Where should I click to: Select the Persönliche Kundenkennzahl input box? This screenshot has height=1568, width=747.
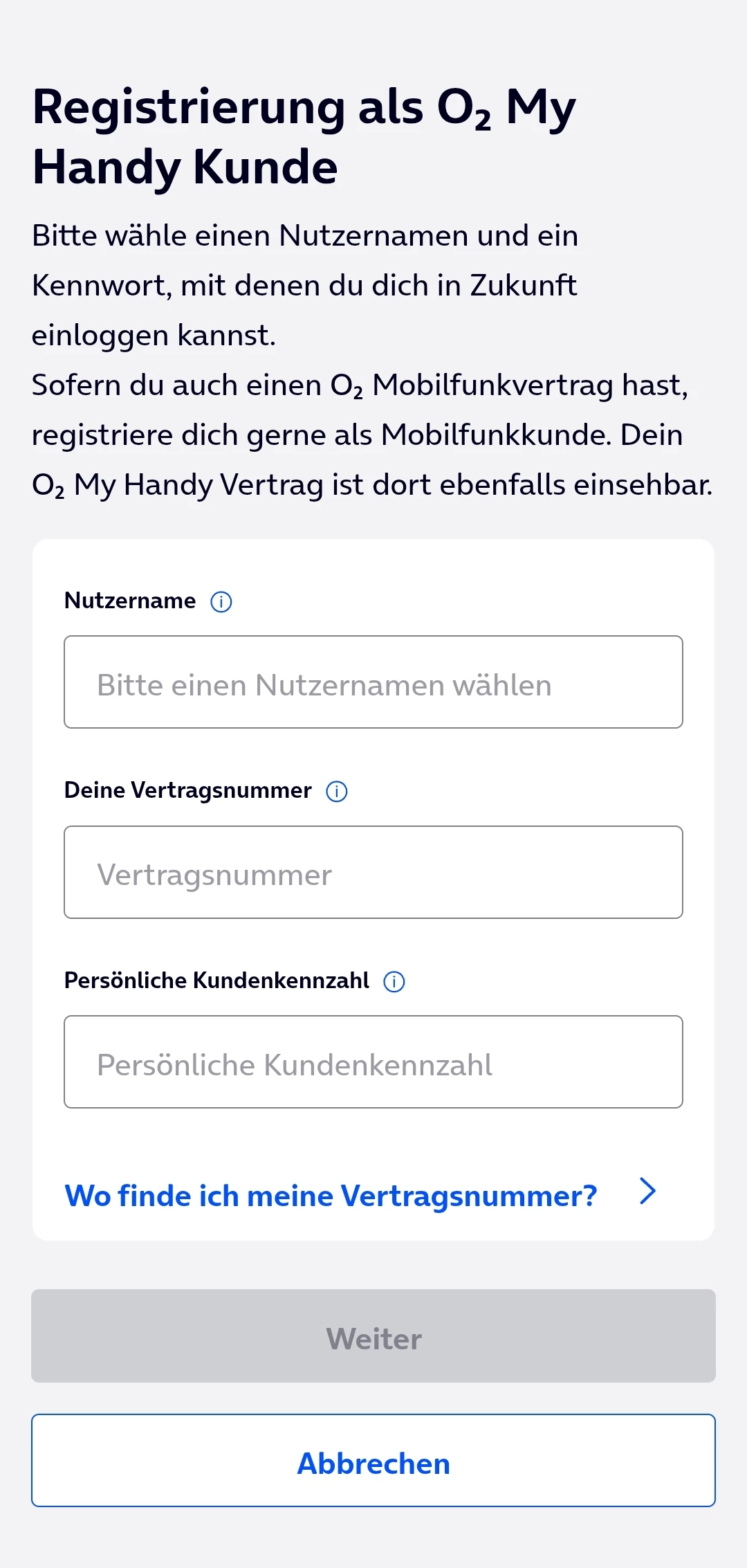pyautogui.click(x=373, y=1062)
